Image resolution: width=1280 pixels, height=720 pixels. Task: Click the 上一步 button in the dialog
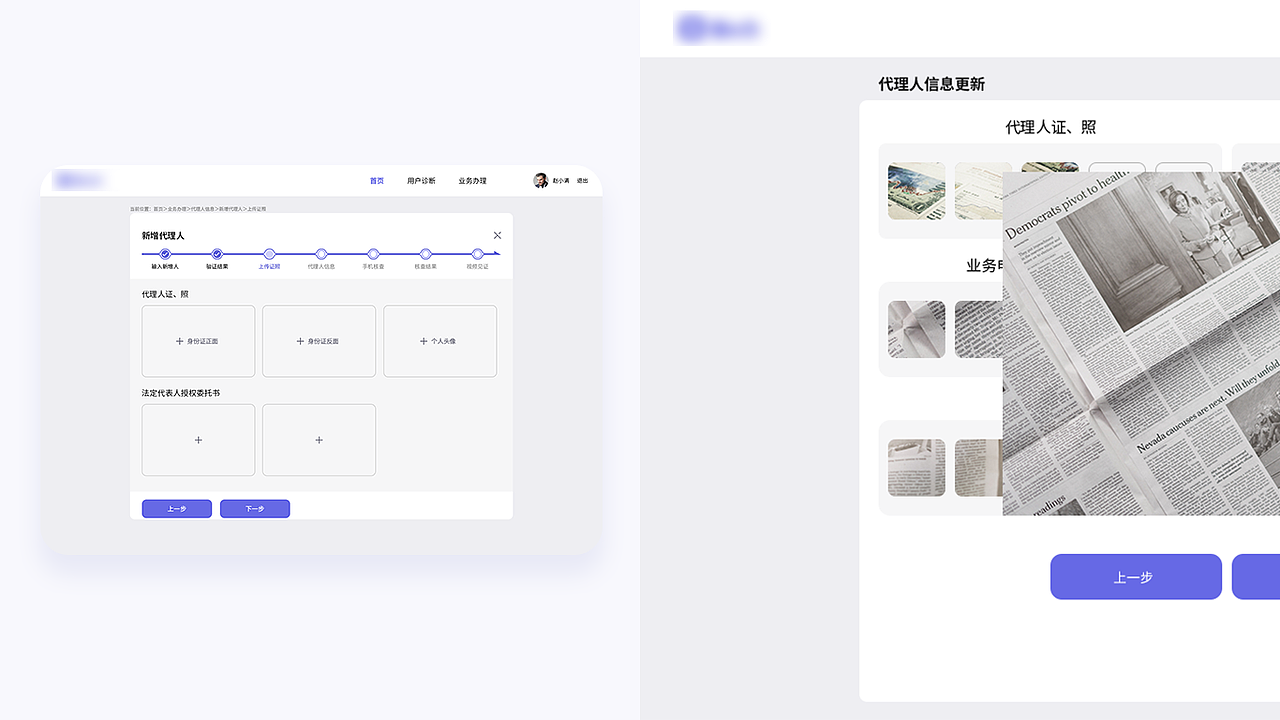(x=176, y=508)
